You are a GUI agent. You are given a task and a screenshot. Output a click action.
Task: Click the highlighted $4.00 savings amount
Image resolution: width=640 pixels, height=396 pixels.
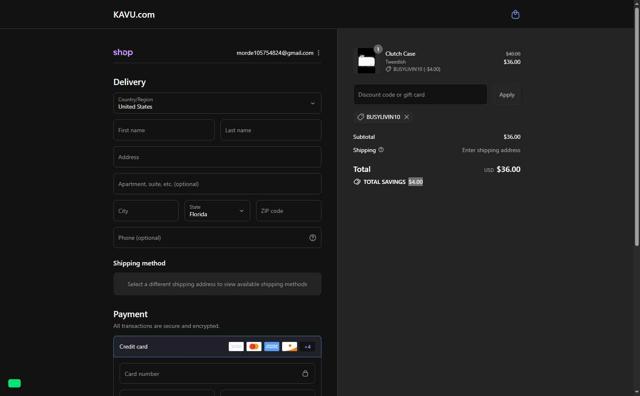pos(416,182)
